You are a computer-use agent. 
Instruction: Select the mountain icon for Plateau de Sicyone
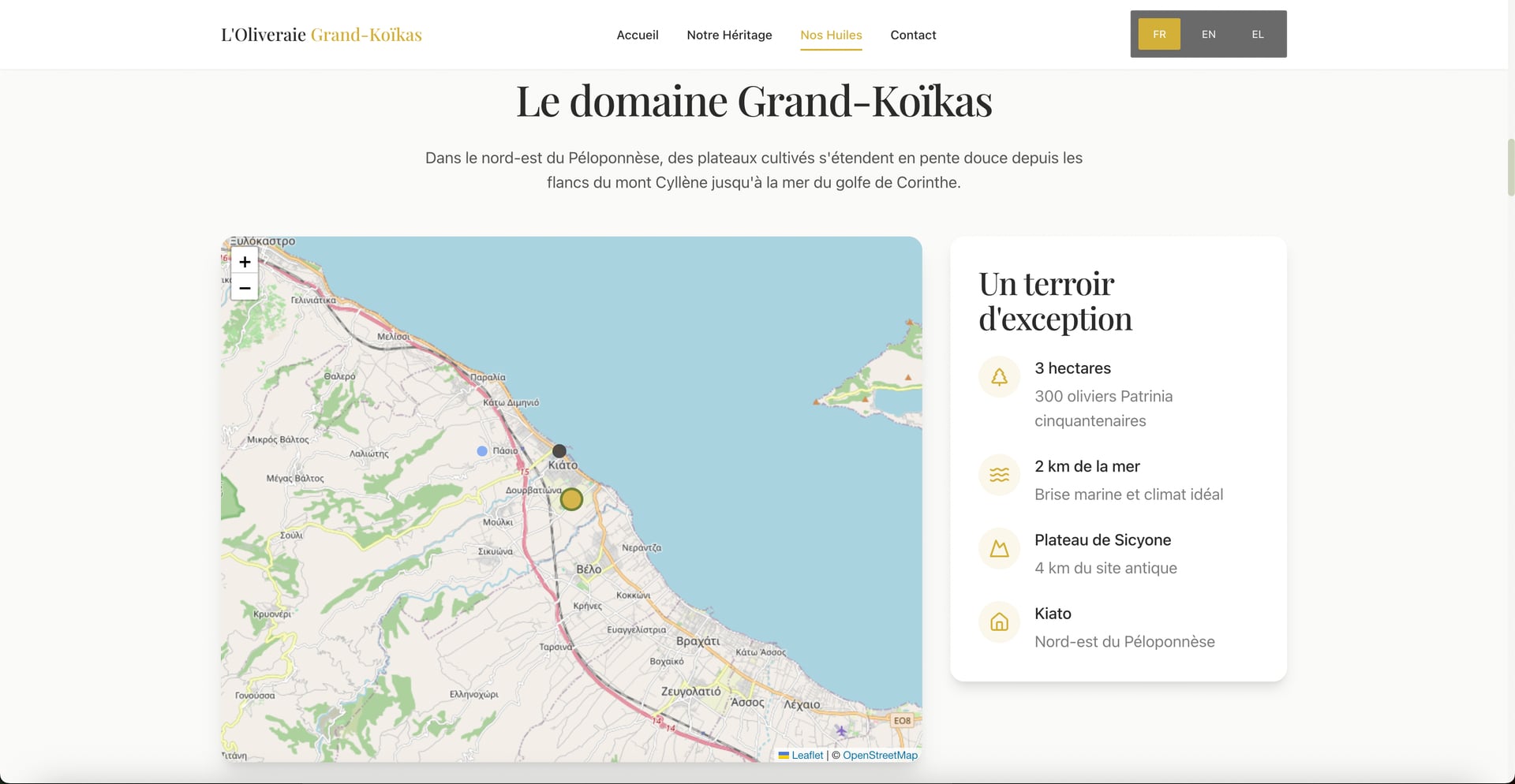point(999,549)
